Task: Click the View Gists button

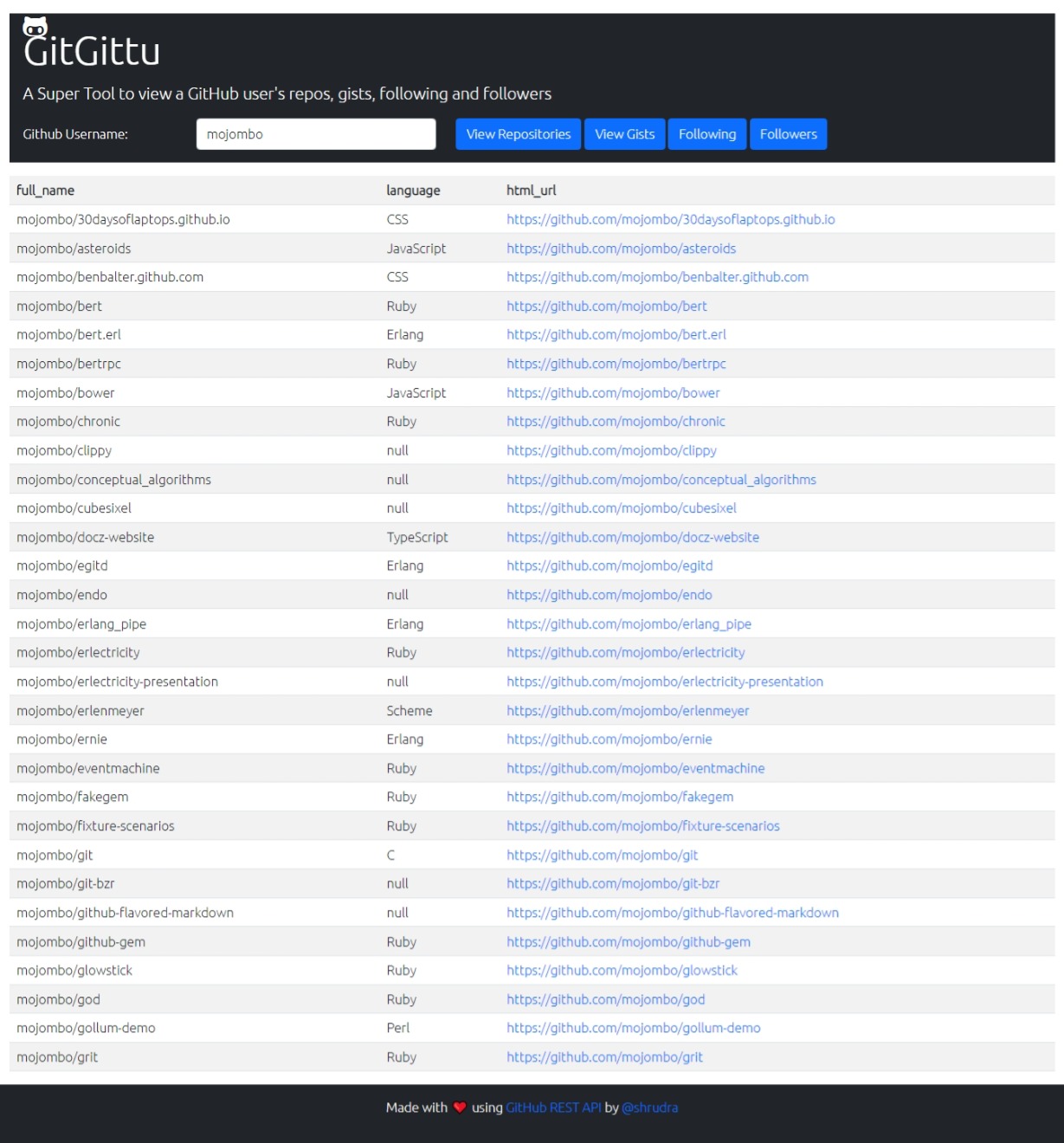Action: 625,134
